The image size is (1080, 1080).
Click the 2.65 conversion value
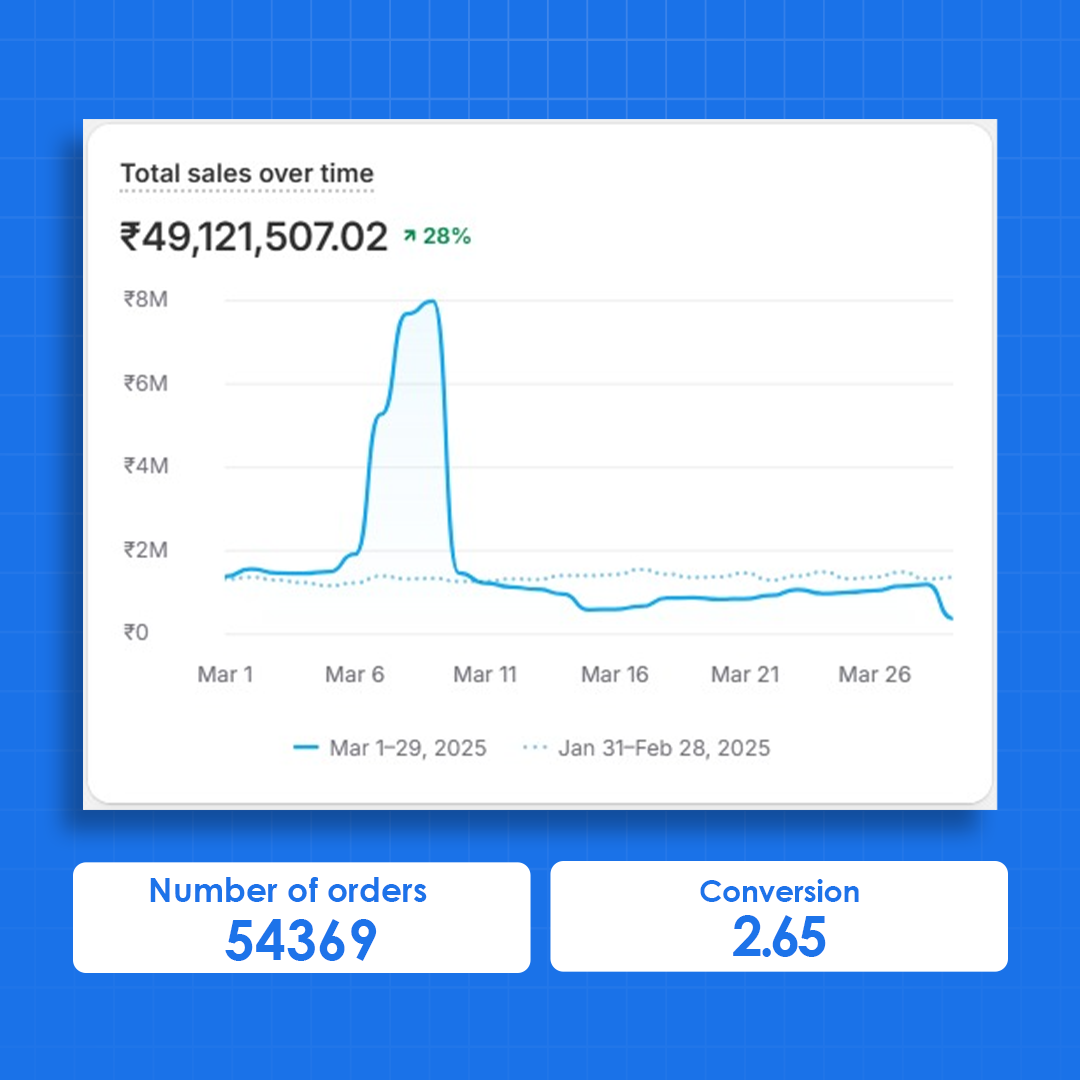click(x=779, y=938)
